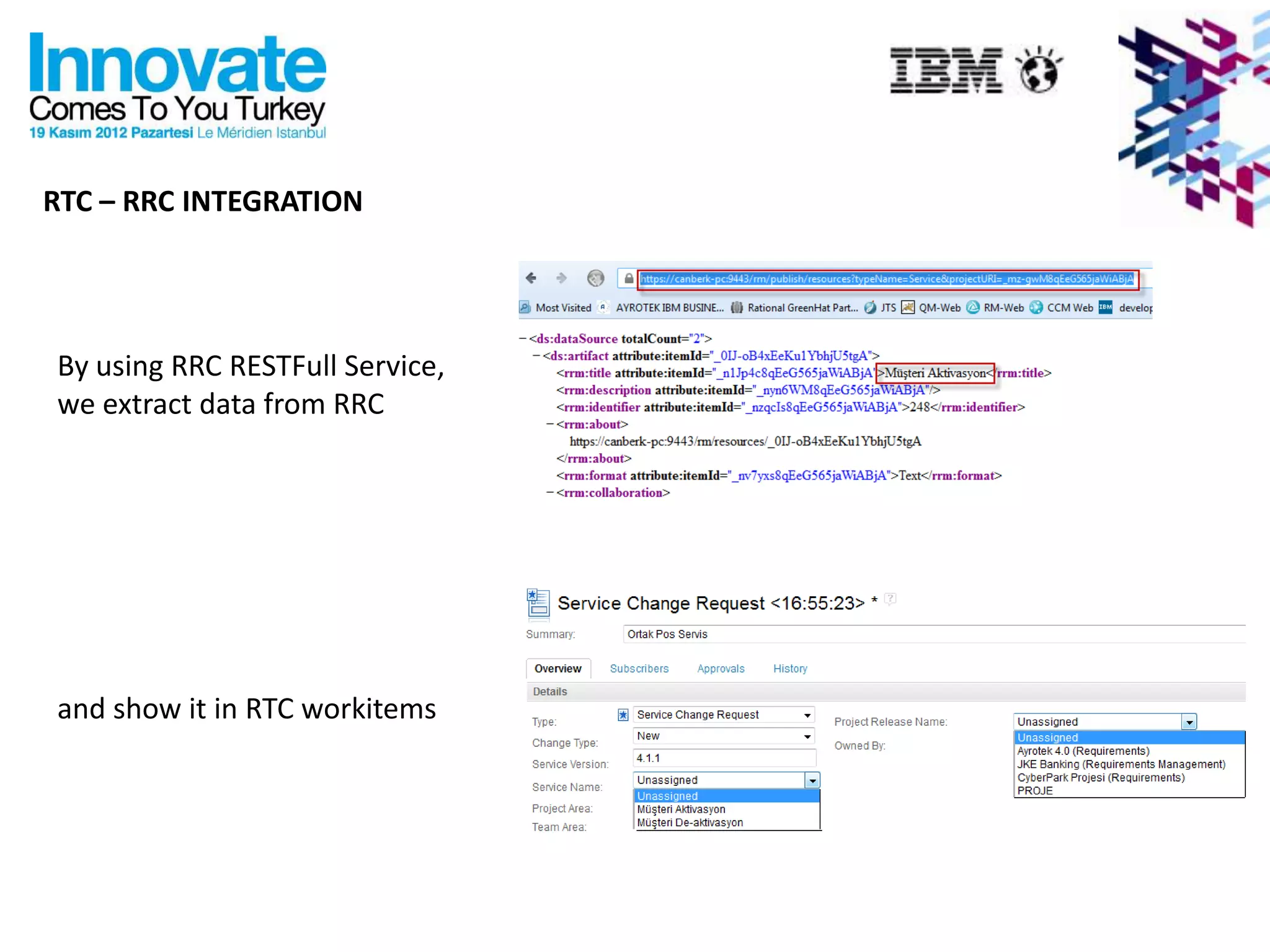1270x952 pixels.
Task: Click the Details section header
Action: click(886, 692)
